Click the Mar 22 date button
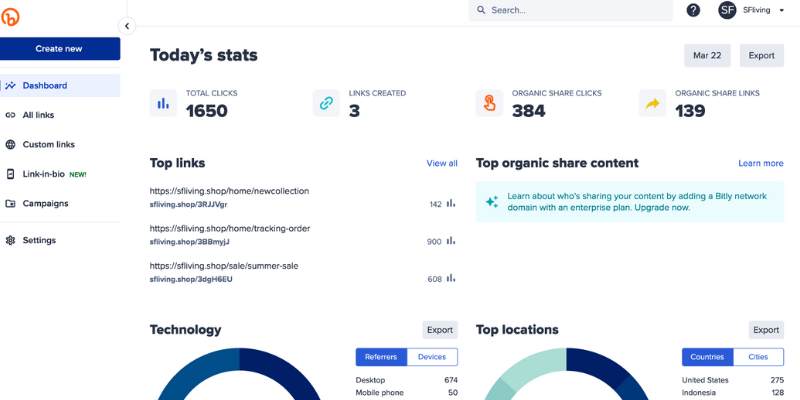Image resolution: width=800 pixels, height=400 pixels. point(707,56)
